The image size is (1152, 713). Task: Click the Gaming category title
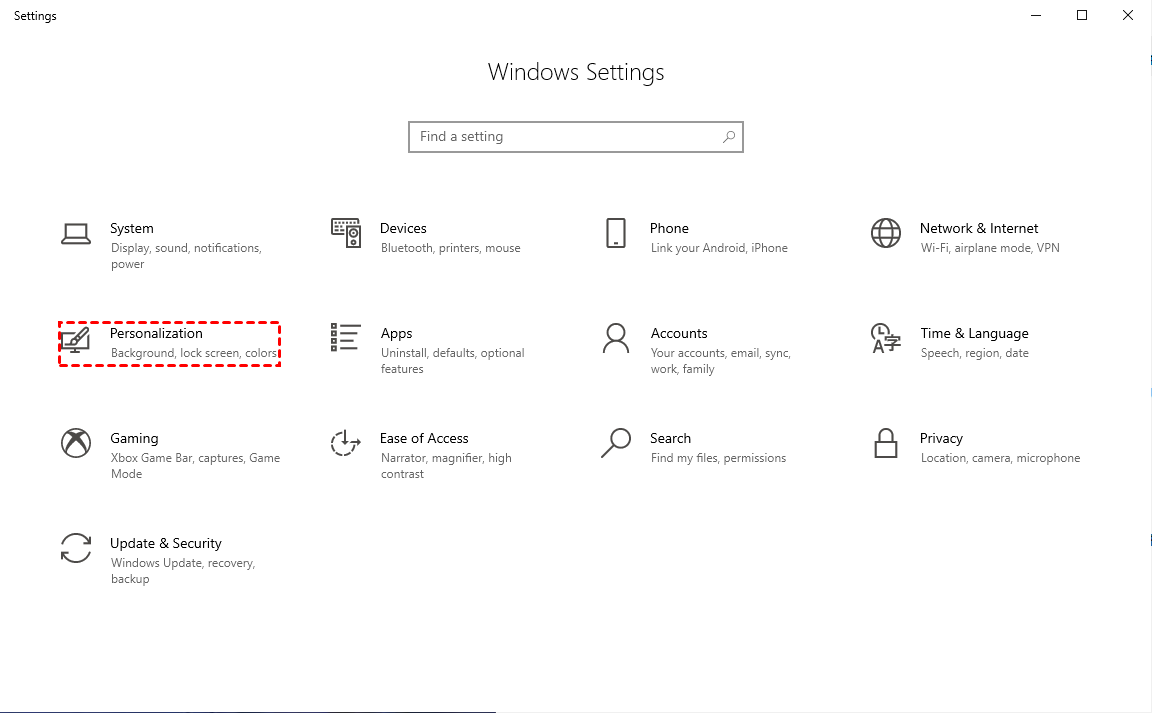[x=134, y=438]
